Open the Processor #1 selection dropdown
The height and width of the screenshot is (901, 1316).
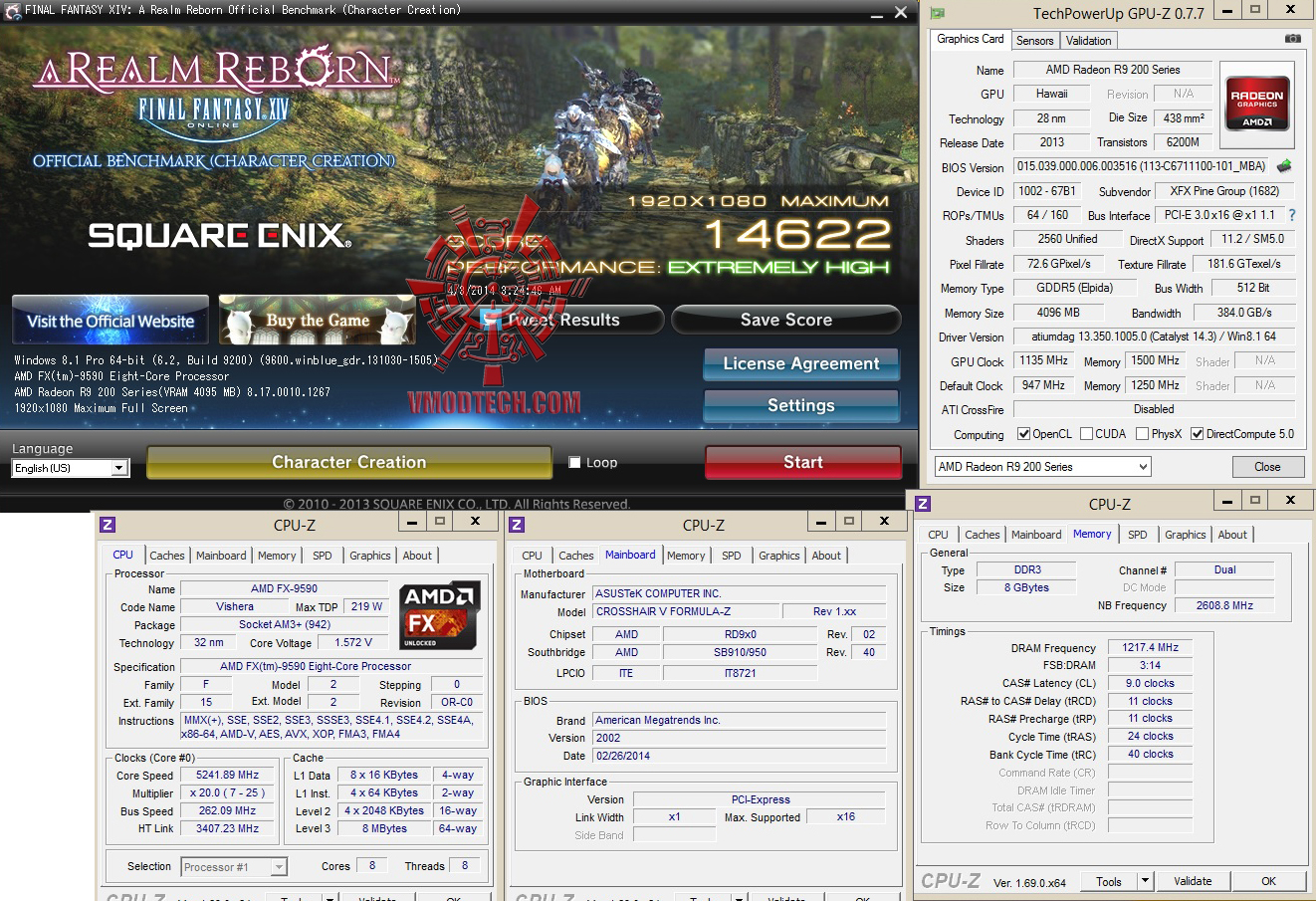[234, 867]
